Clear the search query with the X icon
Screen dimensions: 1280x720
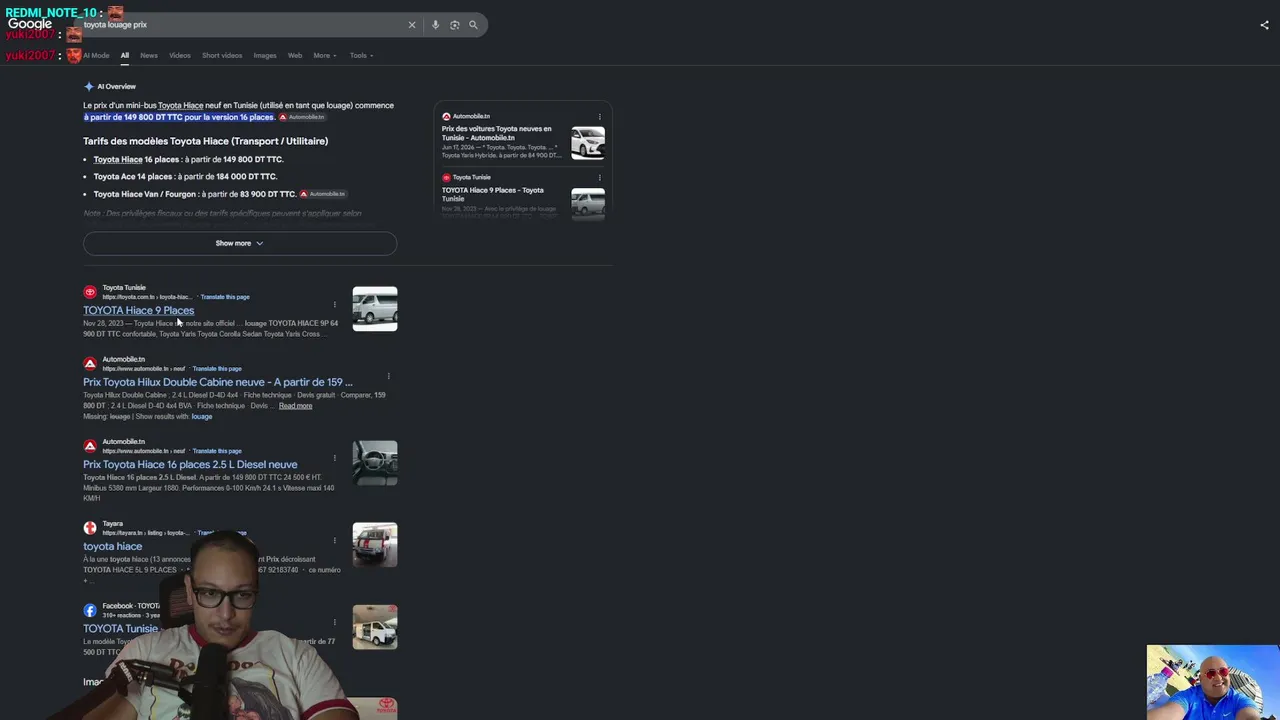point(411,25)
